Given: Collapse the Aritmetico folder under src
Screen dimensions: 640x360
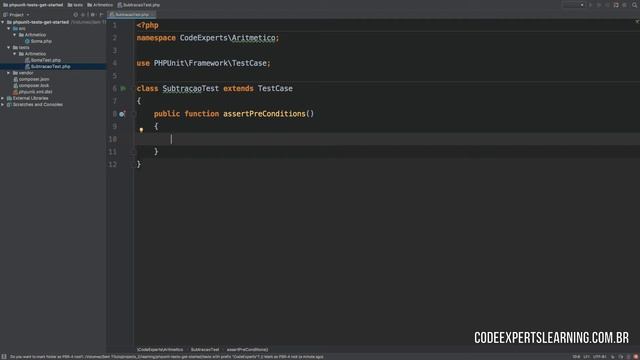Looking at the screenshot, I should point(15,35).
